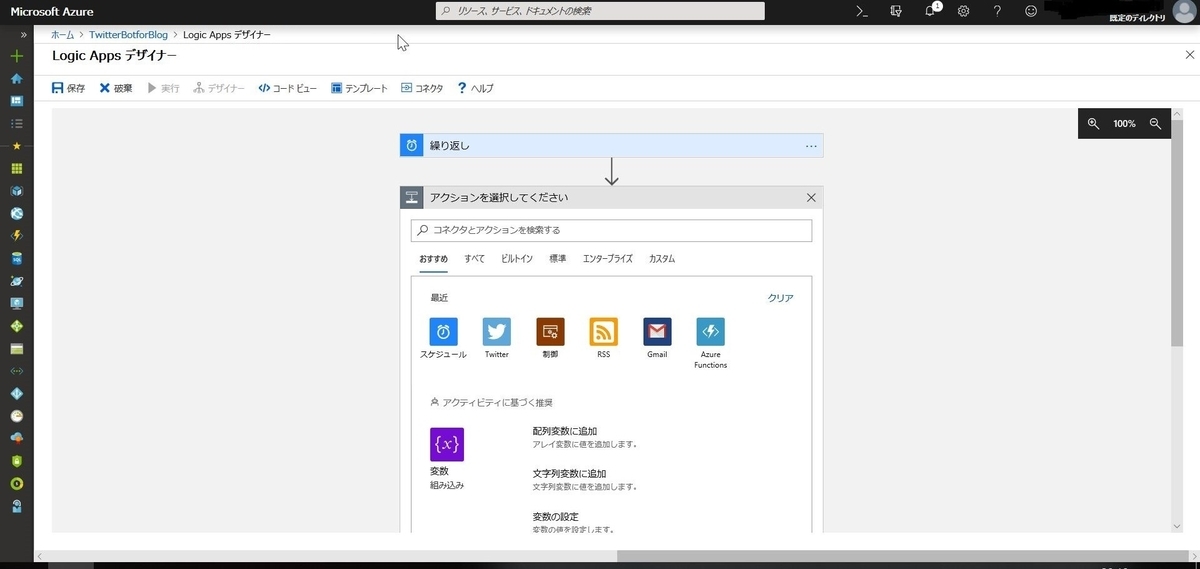
Task: Zoom out on the designer canvas
Action: point(1155,124)
